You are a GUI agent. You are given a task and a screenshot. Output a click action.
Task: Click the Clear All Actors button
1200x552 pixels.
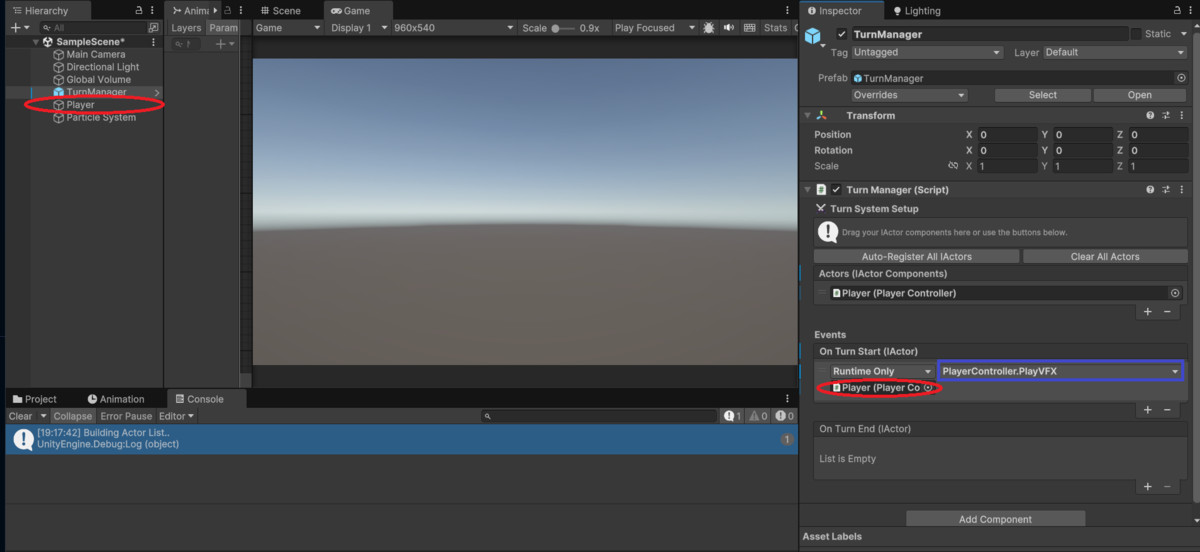pyautogui.click(x=1104, y=256)
